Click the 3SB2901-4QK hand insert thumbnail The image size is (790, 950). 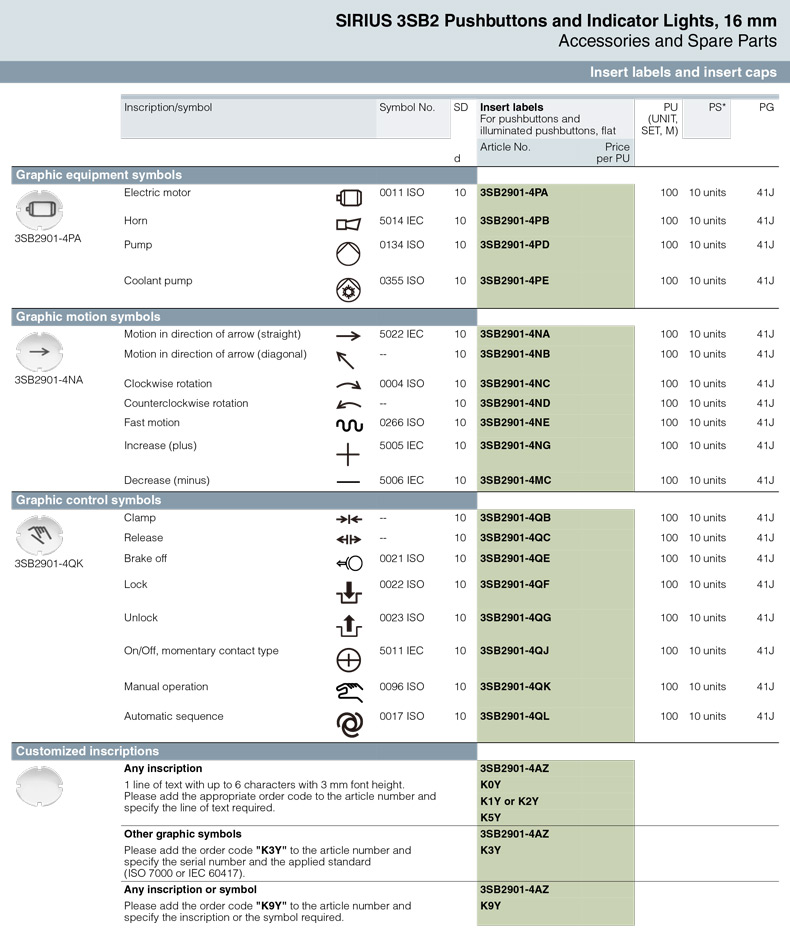40,533
